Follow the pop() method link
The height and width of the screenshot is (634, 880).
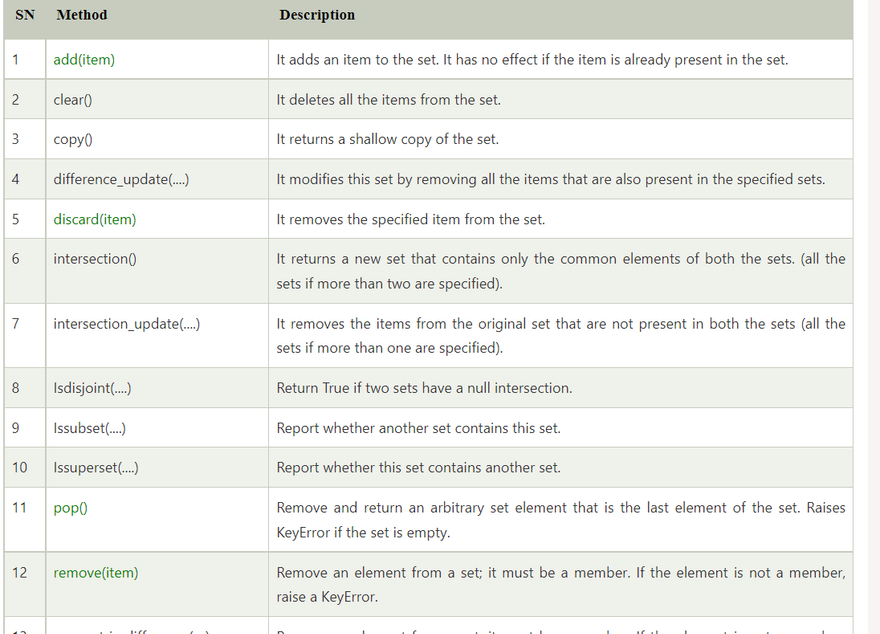70,508
